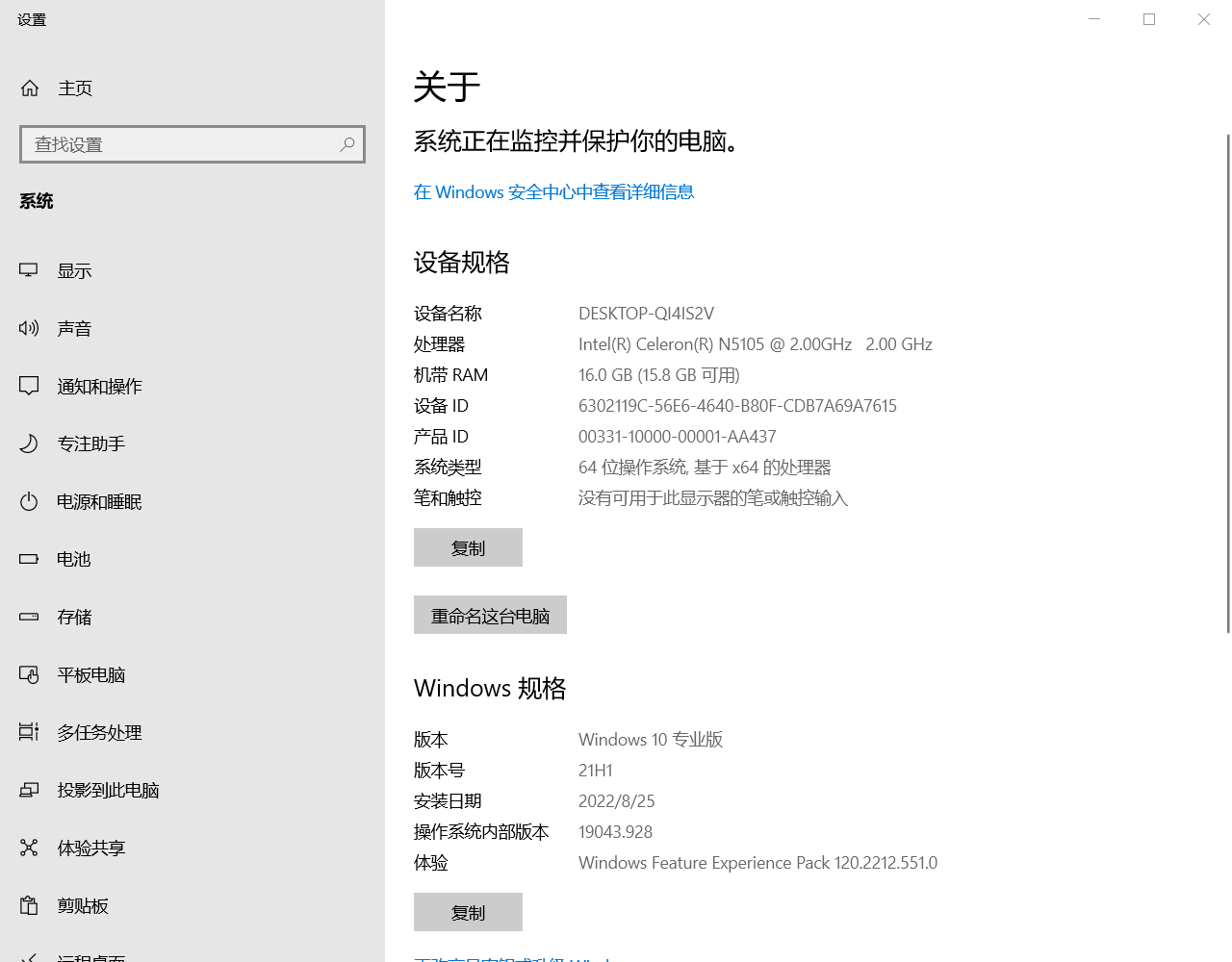Viewport: 1232px width, 962px height.
Task: Open the 主页 home menu item
Action: click(x=192, y=89)
